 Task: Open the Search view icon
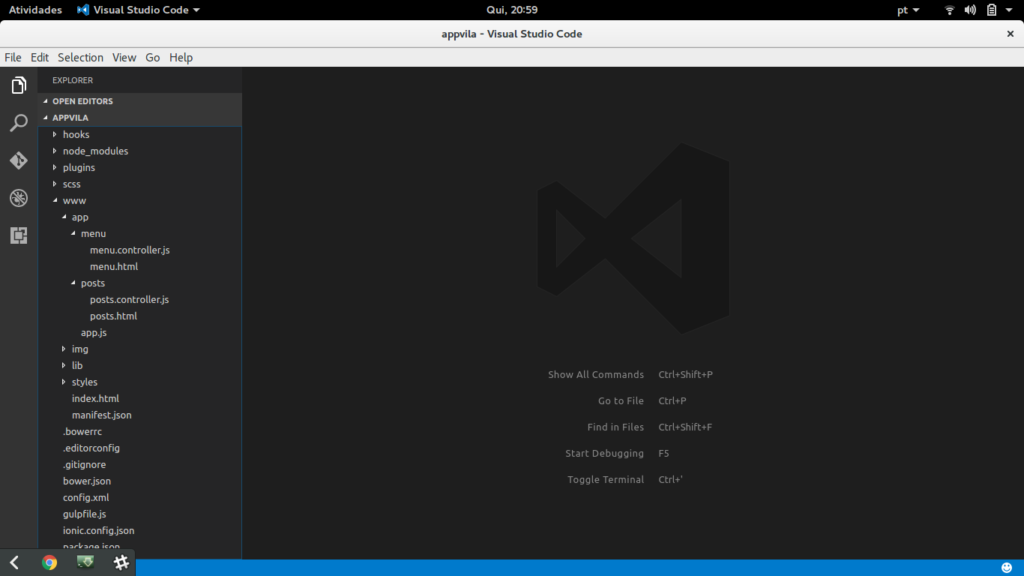point(18,123)
